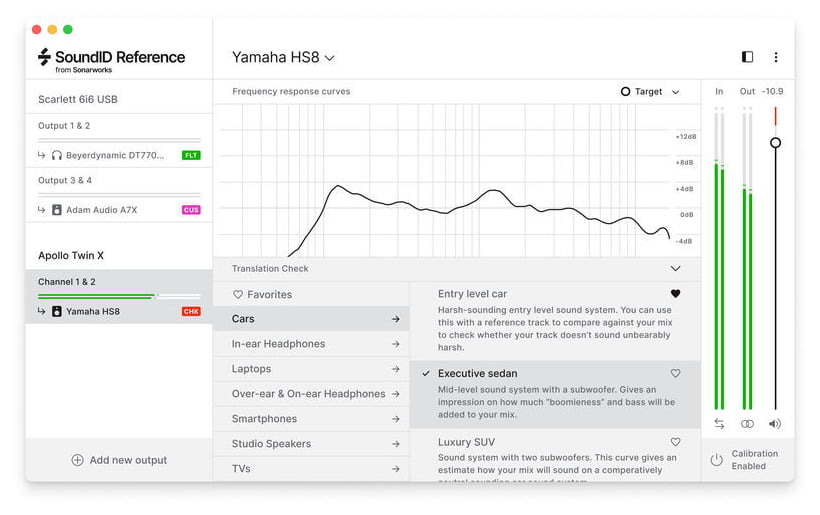820x515 pixels.
Task: Open the Target curve dropdown chevron
Action: 675,92
